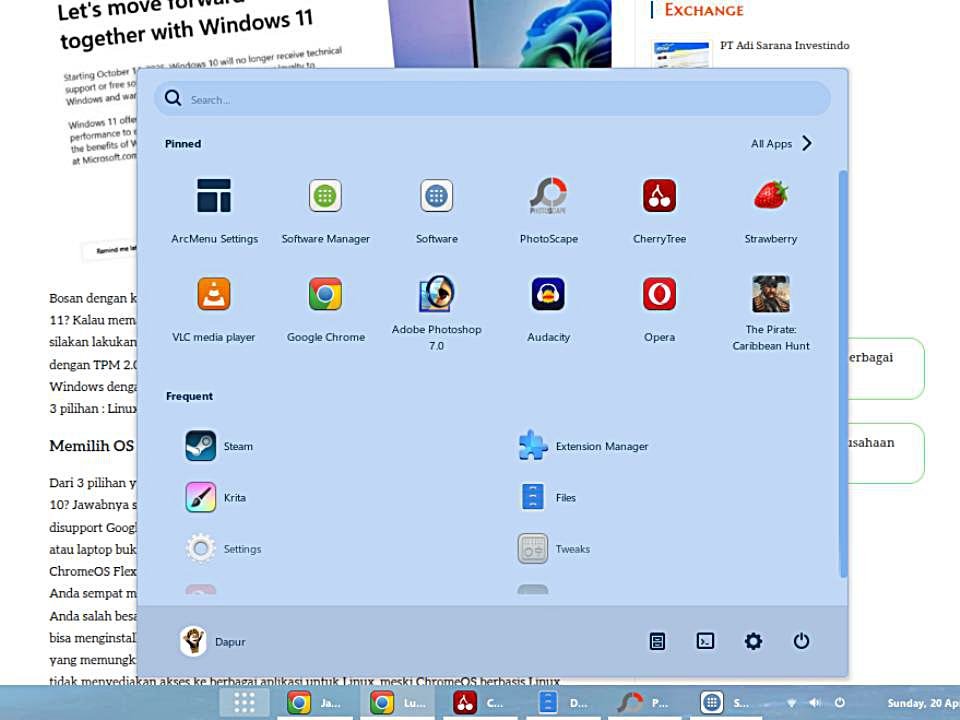Screen dimensions: 960x720
Task: Switch to the PhotoScape taskbar window
Action: coord(645,703)
